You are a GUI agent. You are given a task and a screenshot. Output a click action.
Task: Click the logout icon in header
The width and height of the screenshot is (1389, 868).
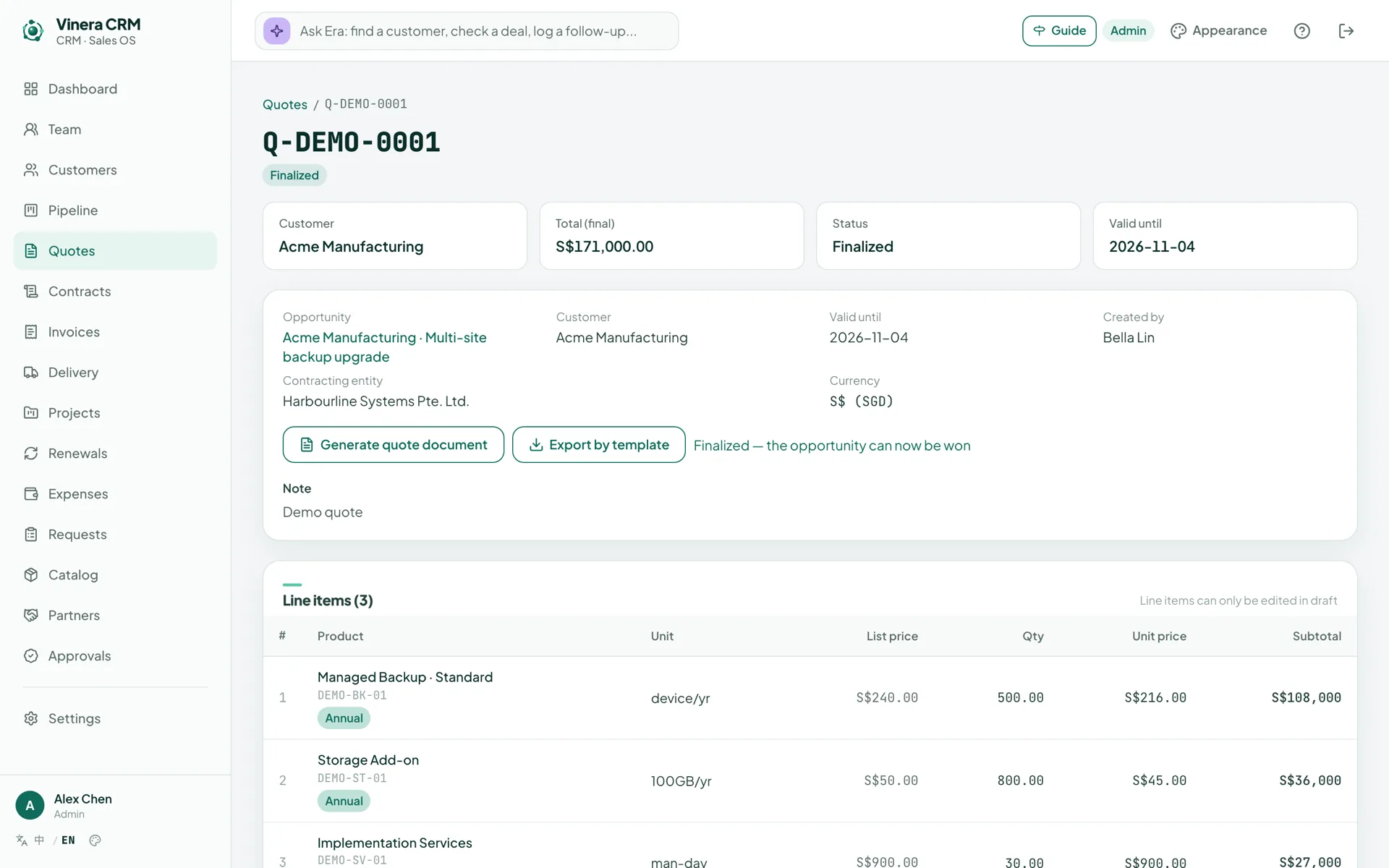point(1346,31)
